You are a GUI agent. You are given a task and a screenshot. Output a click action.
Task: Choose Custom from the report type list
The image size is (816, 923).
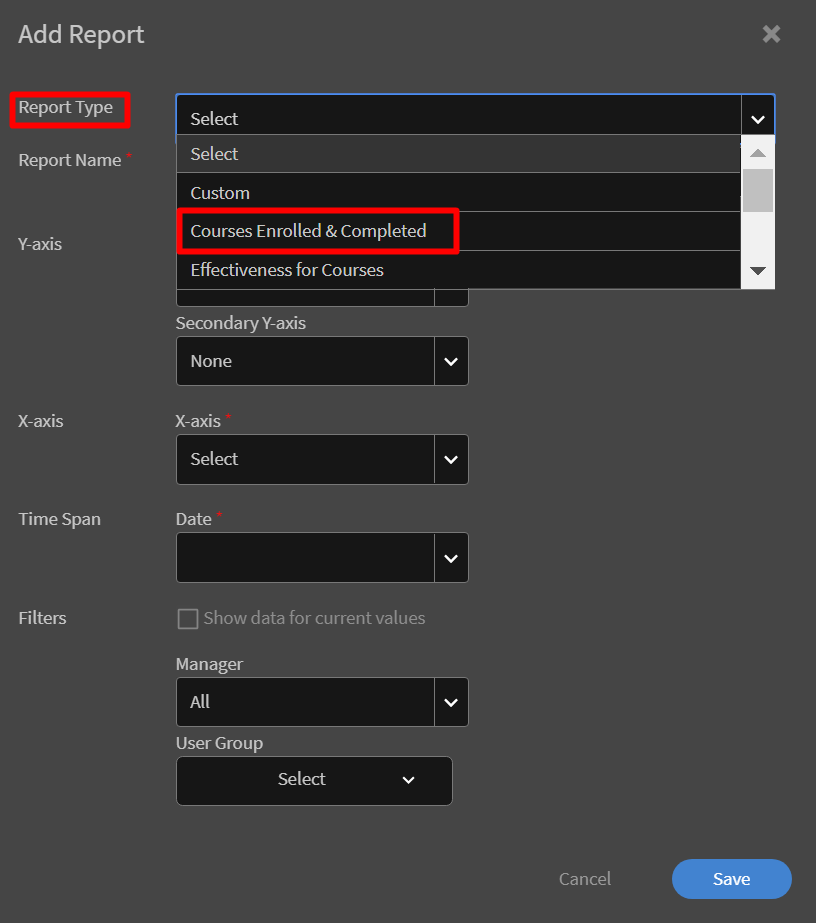click(x=220, y=193)
